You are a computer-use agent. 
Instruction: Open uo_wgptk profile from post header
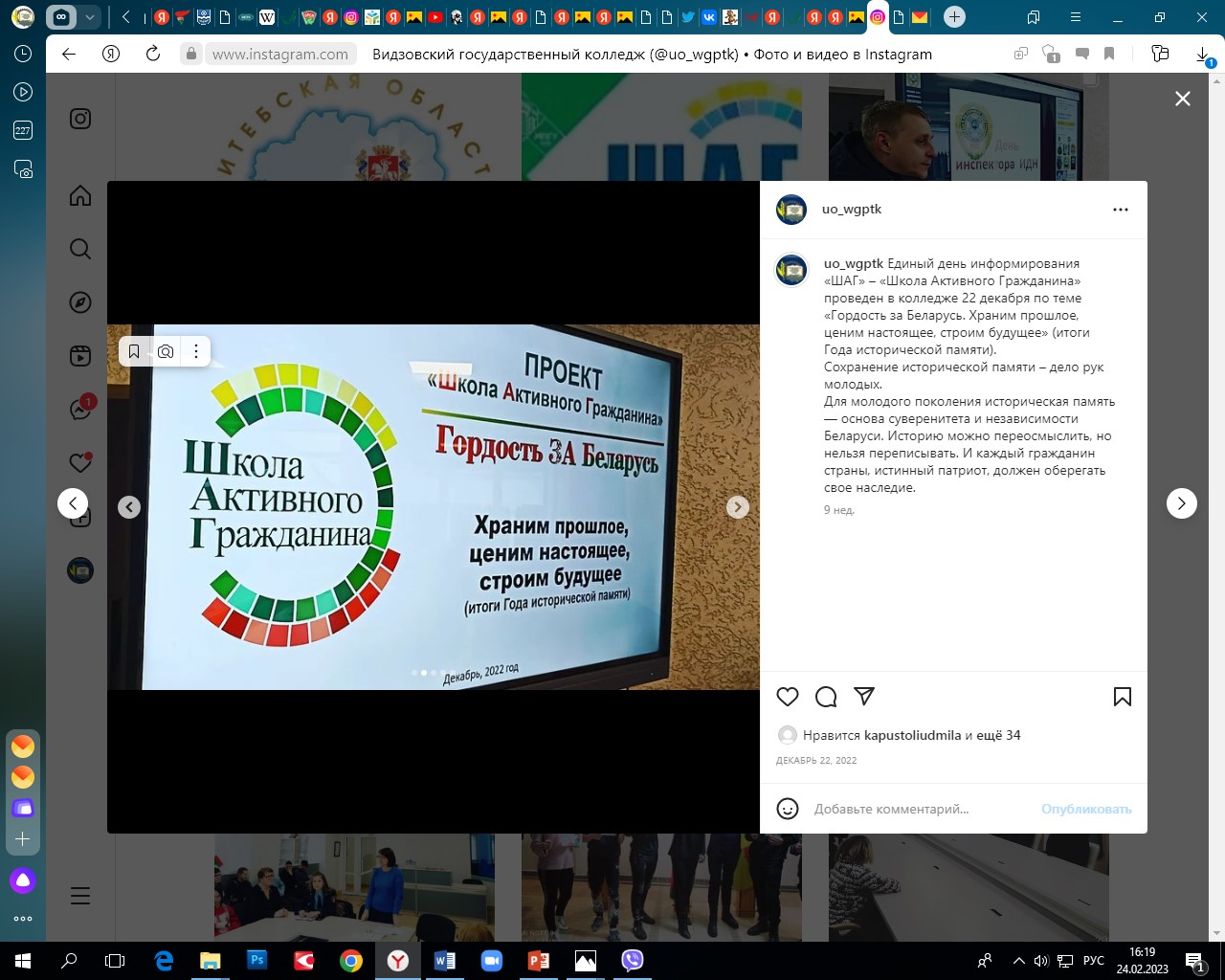852,209
